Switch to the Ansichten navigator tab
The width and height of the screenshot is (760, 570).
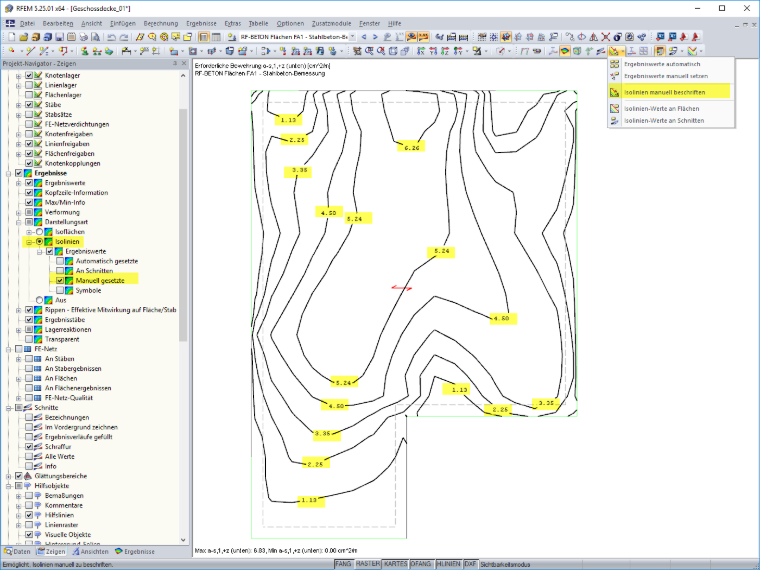click(91, 551)
